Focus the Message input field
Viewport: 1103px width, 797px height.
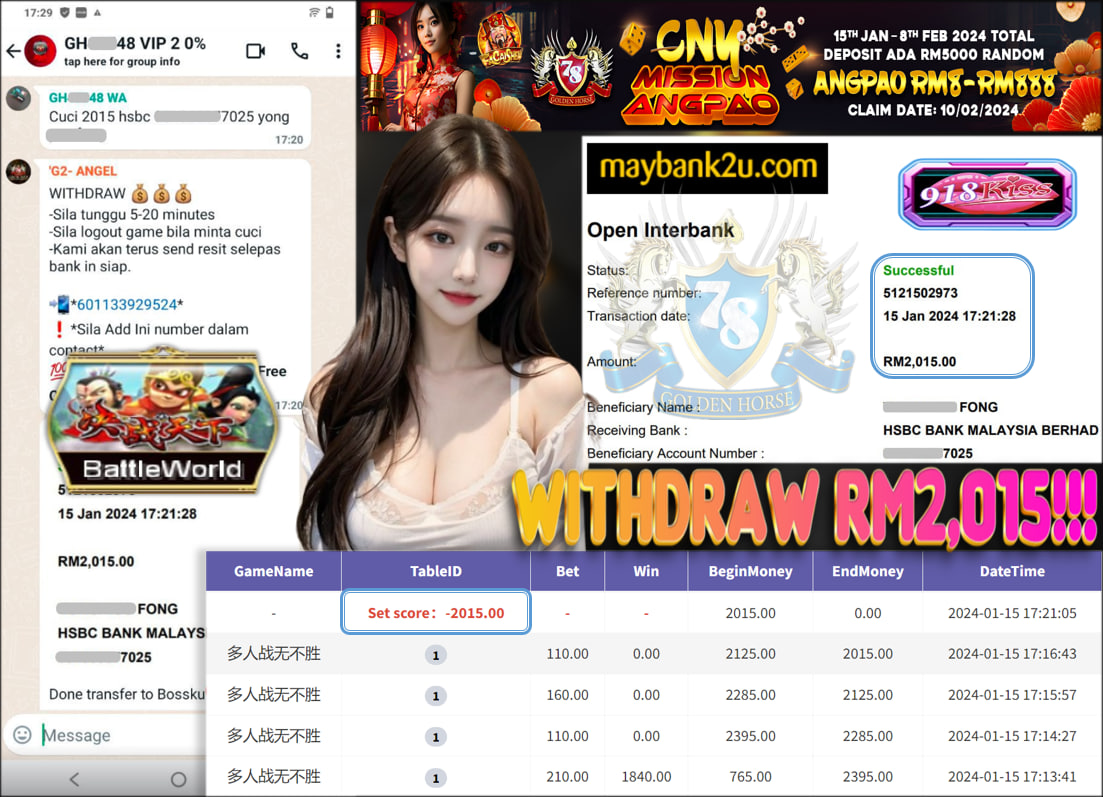[120, 735]
